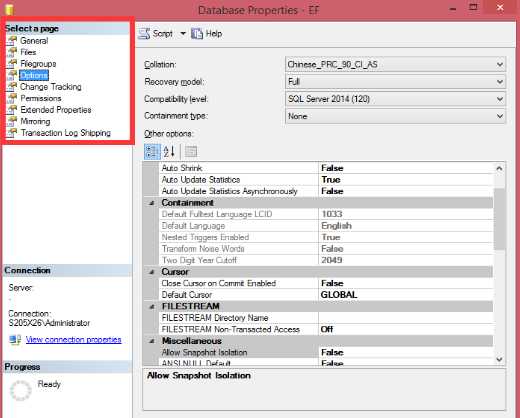The height and width of the screenshot is (418, 520).
Task: Select Default Fulltext Language LCID row
Action: coord(326,214)
